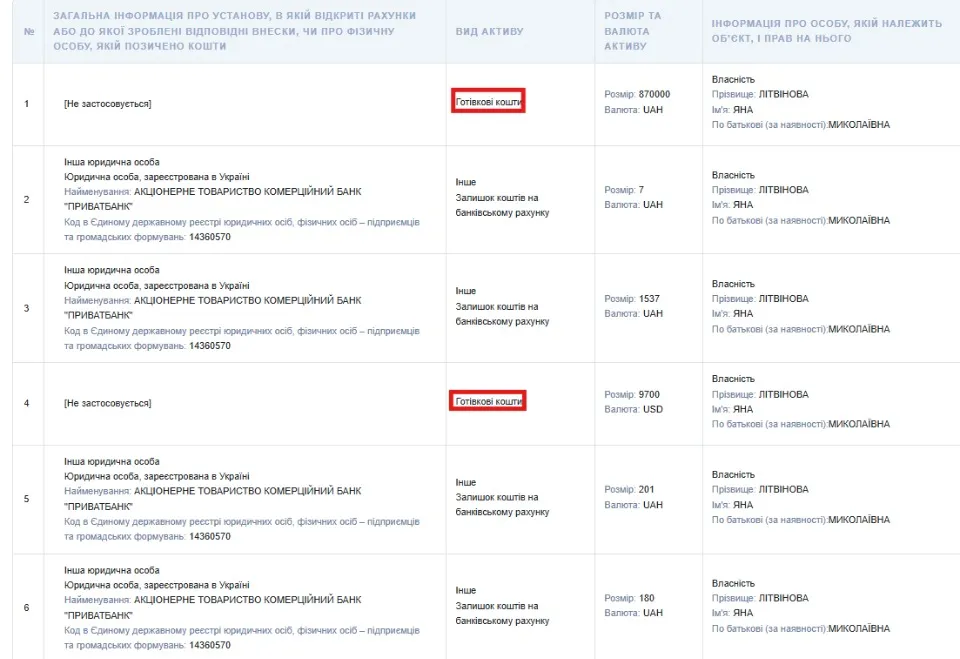Select highlighted 'Готівкові кошти' in row 4

488,401
